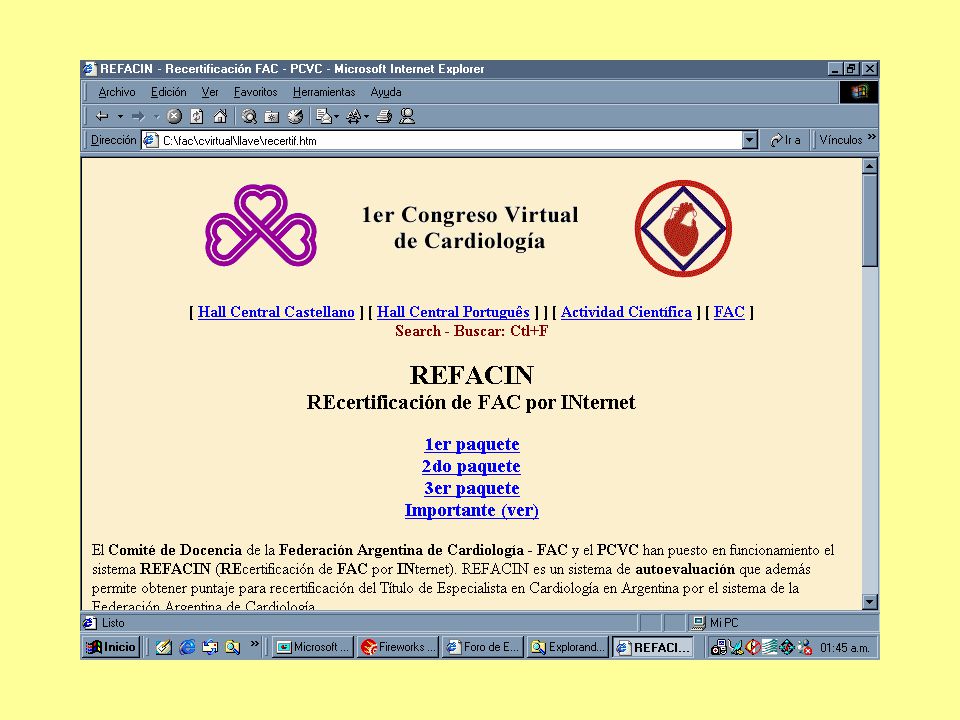Follow the Hall Central Português link
The width and height of the screenshot is (960, 720).
(x=453, y=312)
